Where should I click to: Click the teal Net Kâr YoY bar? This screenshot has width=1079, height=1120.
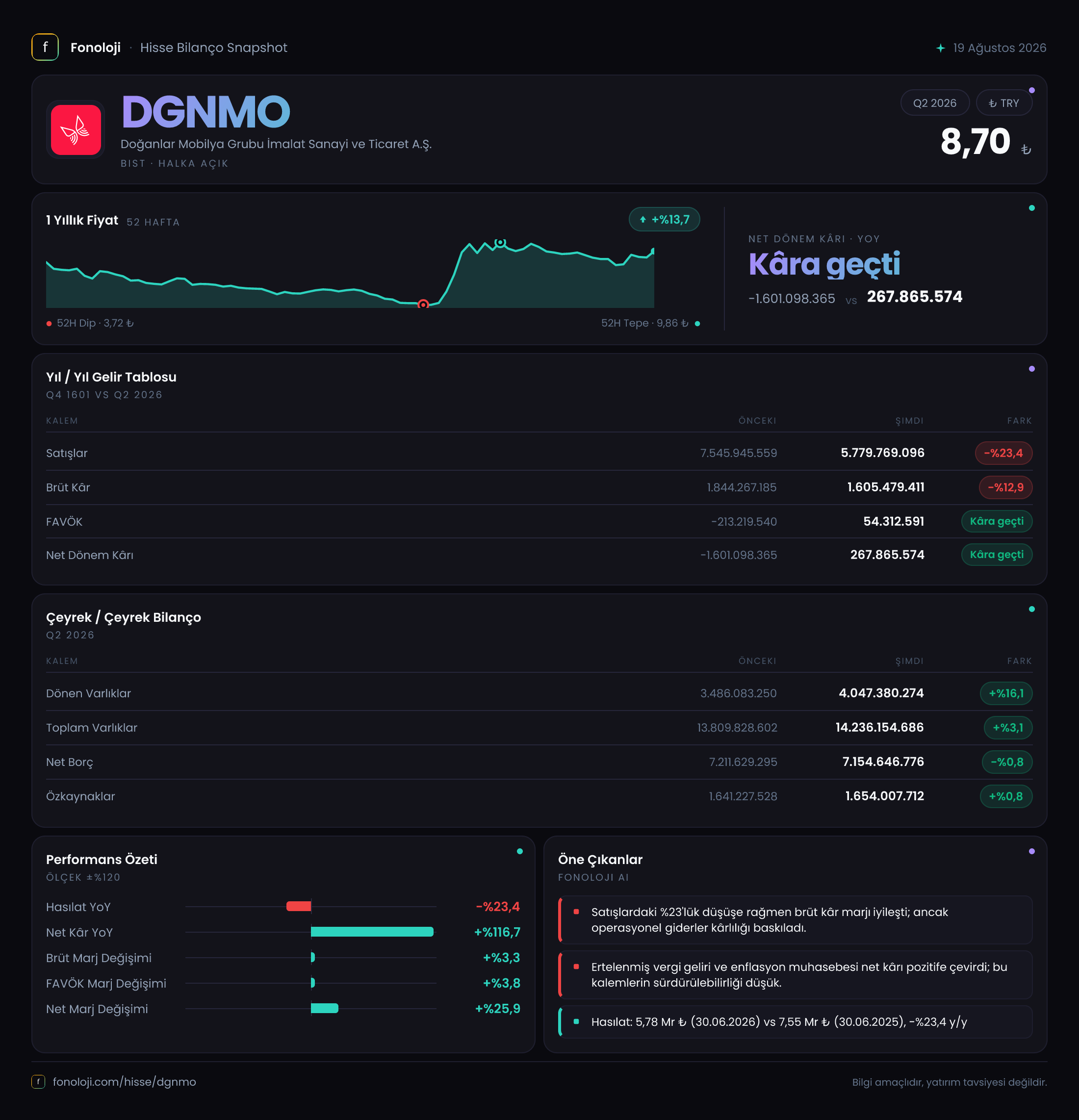click(x=372, y=932)
